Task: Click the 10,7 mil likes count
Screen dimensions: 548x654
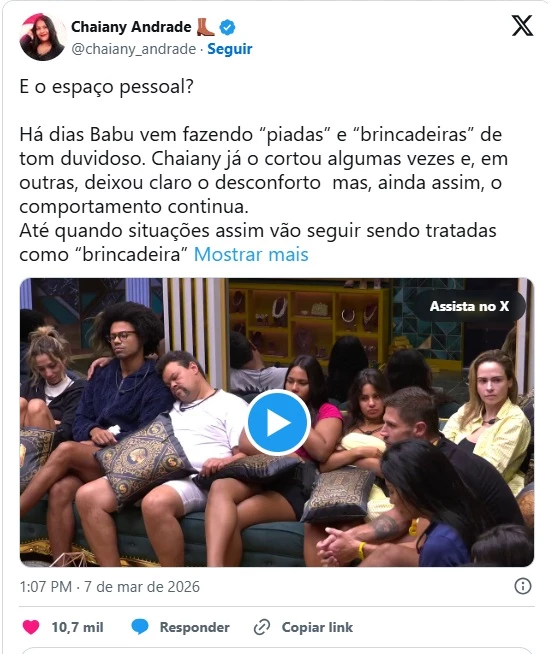Action: [x=78, y=627]
